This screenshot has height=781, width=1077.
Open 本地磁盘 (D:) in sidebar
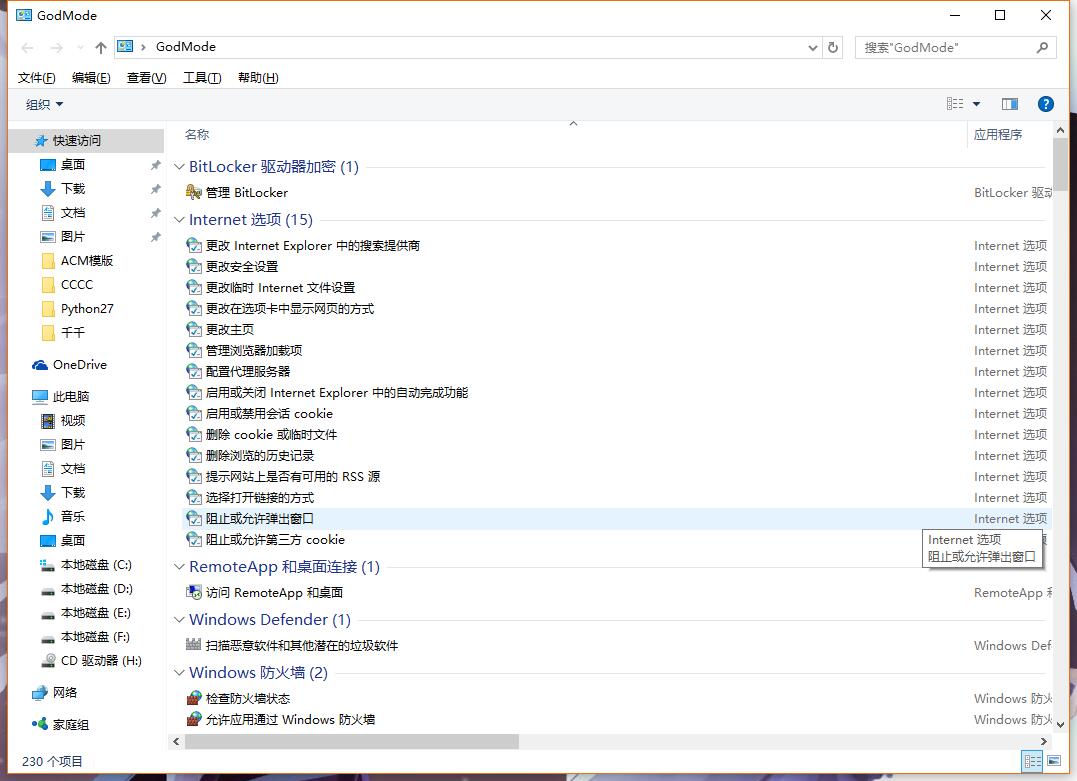pyautogui.click(x=97, y=589)
